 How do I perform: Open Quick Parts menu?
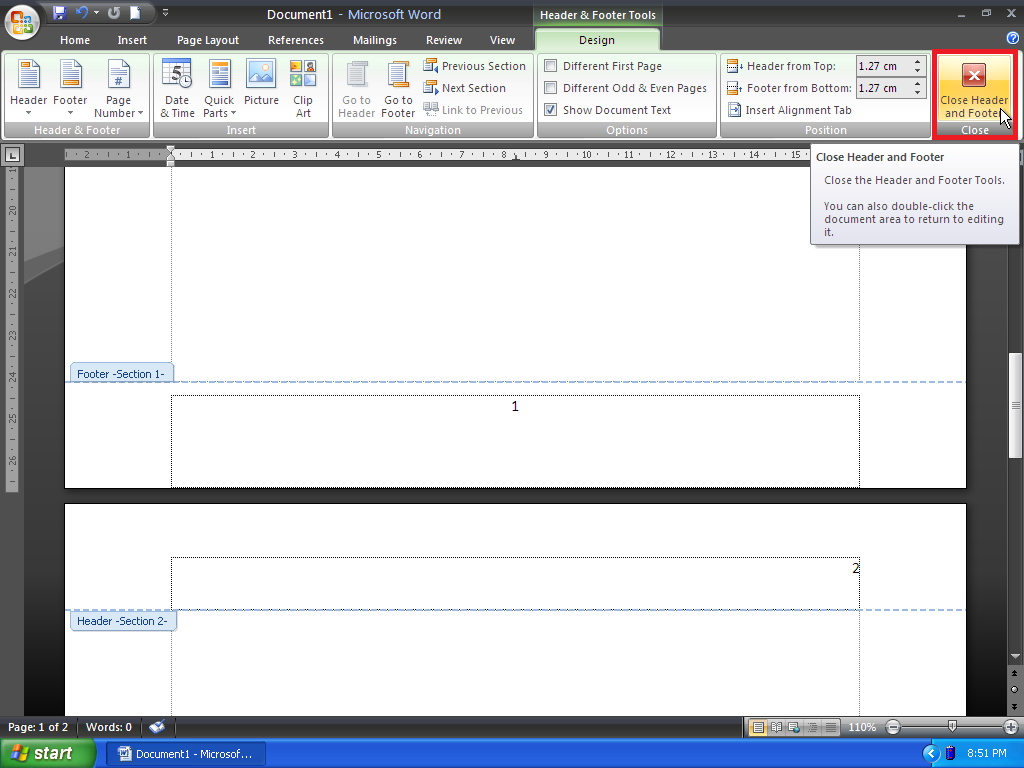click(x=219, y=88)
